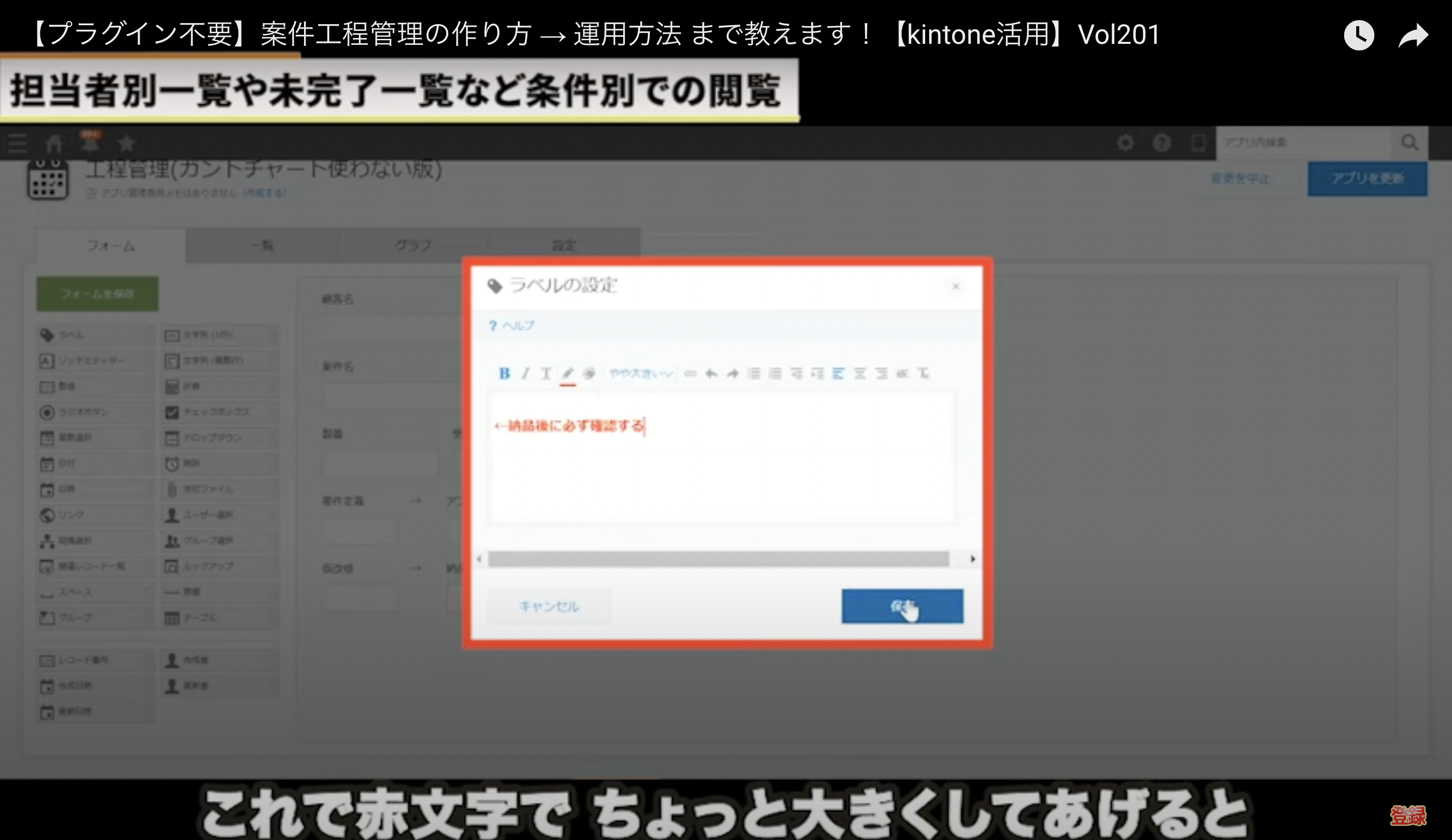1452x840 pixels.
Task: Undo the last edit in editor
Action: click(711, 373)
